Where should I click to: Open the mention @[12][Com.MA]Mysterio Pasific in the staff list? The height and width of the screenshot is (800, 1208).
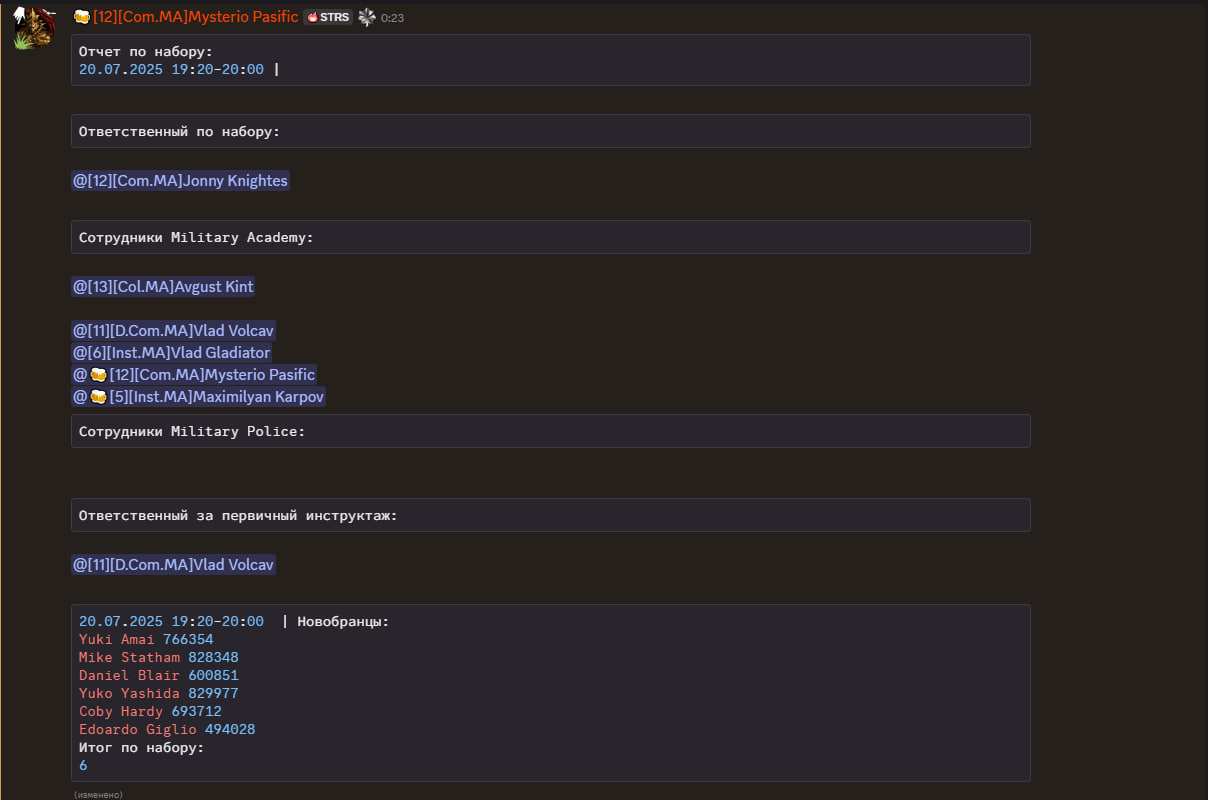point(194,375)
